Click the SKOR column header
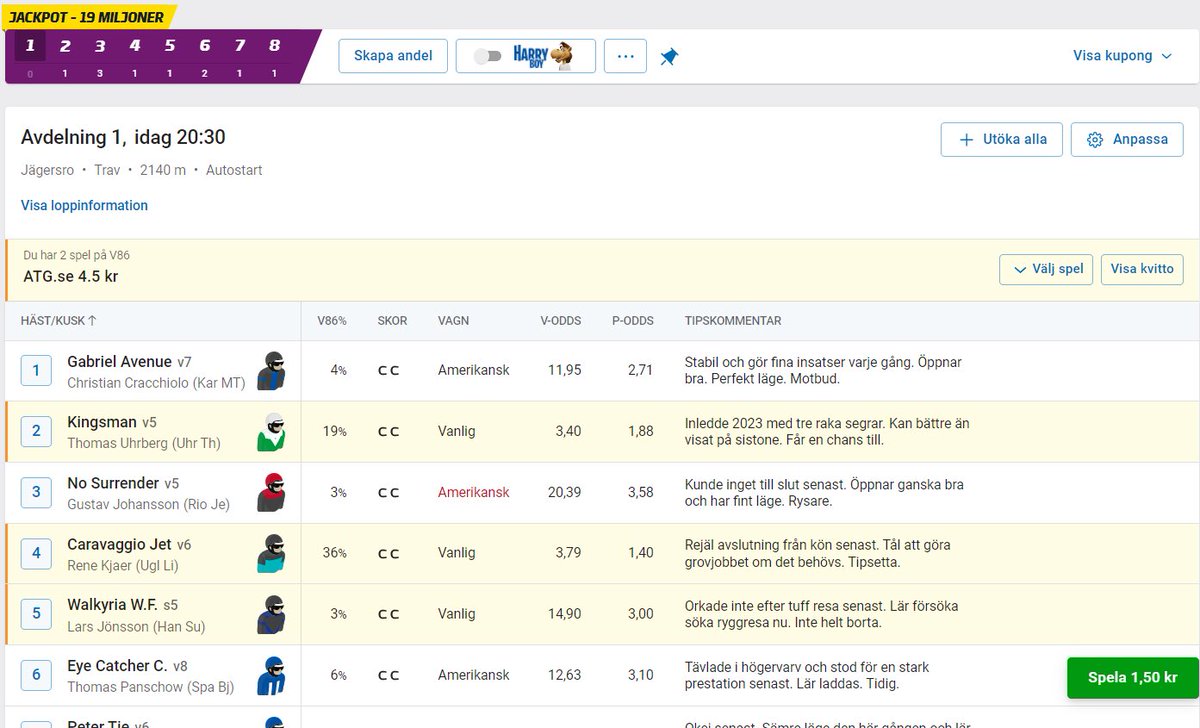Screen dimensions: 1200x728 click(x=392, y=321)
